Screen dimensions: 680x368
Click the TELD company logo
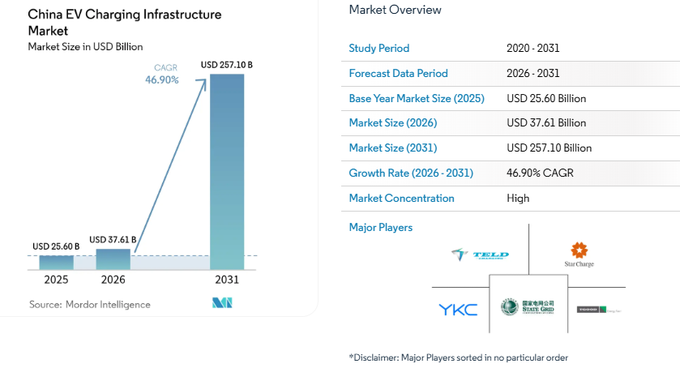tap(480, 254)
